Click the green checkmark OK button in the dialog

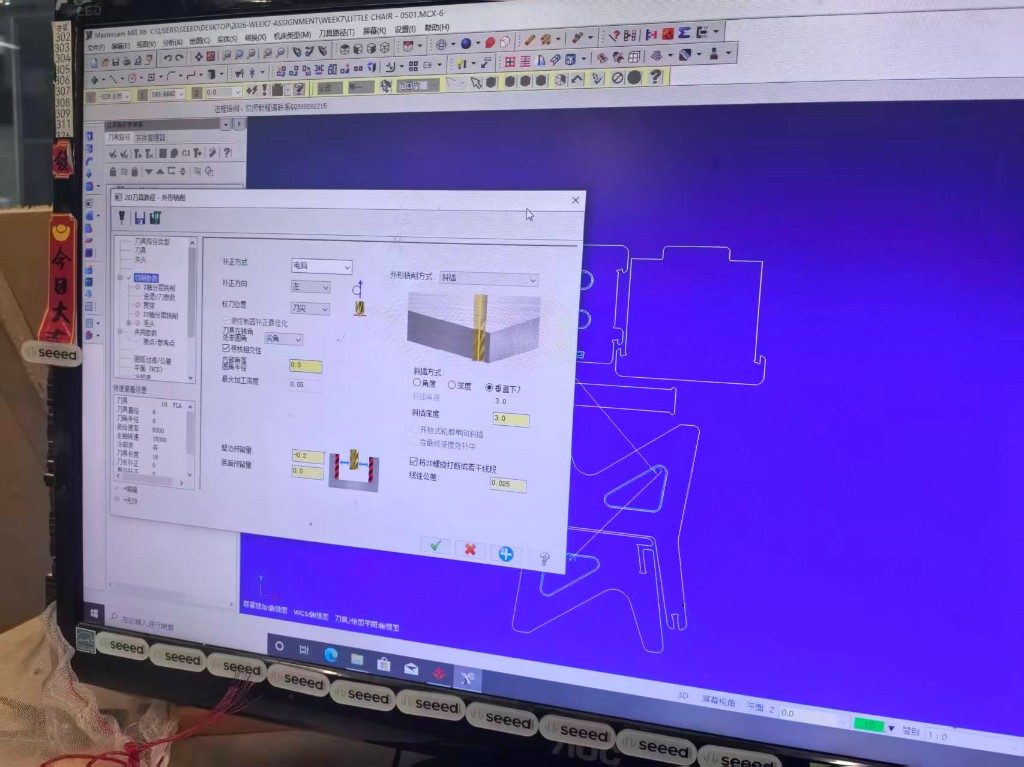coord(436,546)
